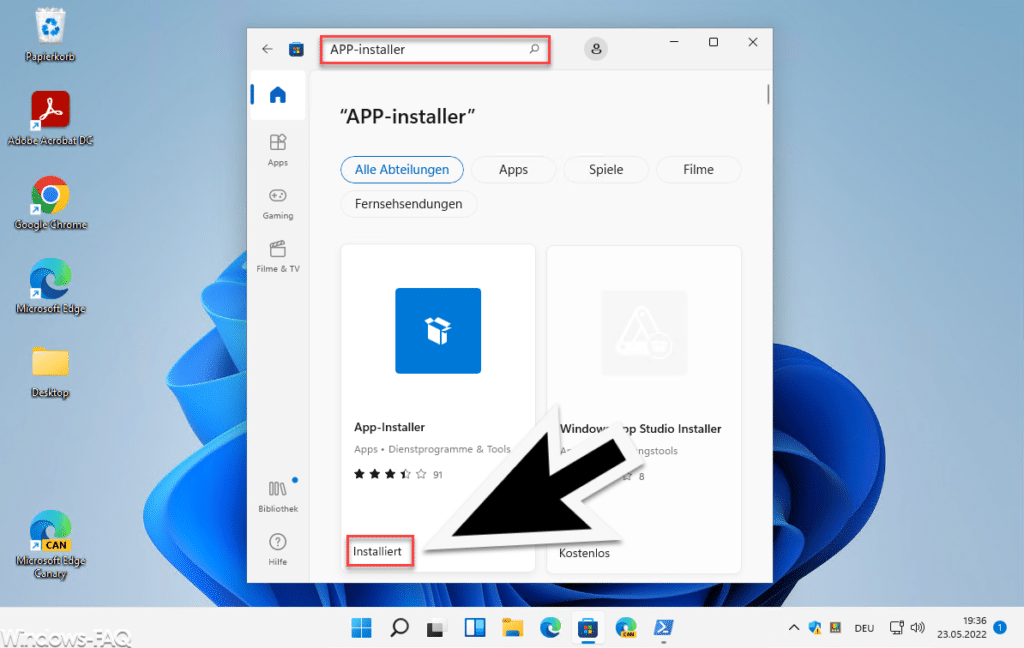Open Windows App Studio Installer thumbnail
The width and height of the screenshot is (1024, 648).
pos(644,332)
